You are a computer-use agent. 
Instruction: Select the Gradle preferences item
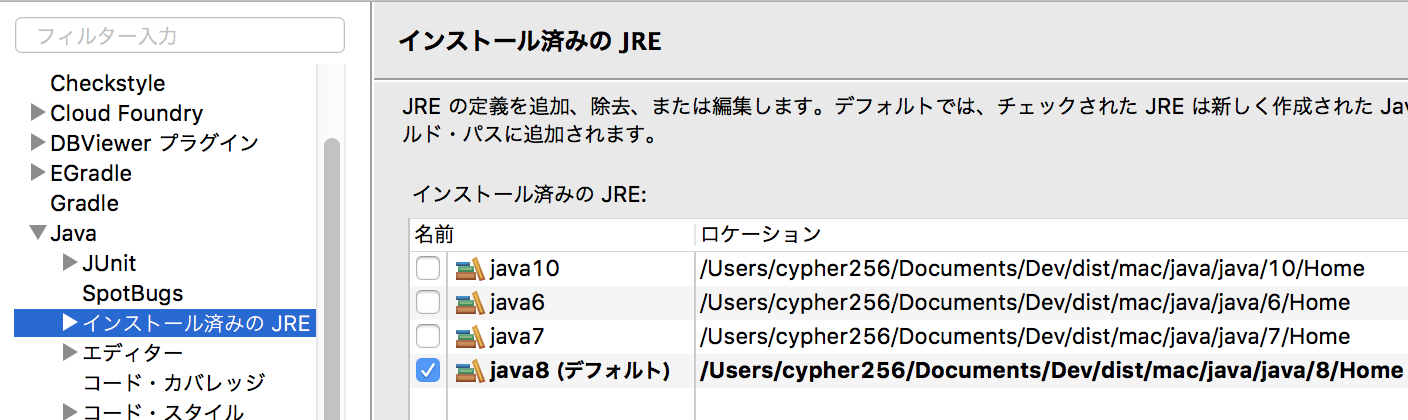pyautogui.click(x=85, y=203)
